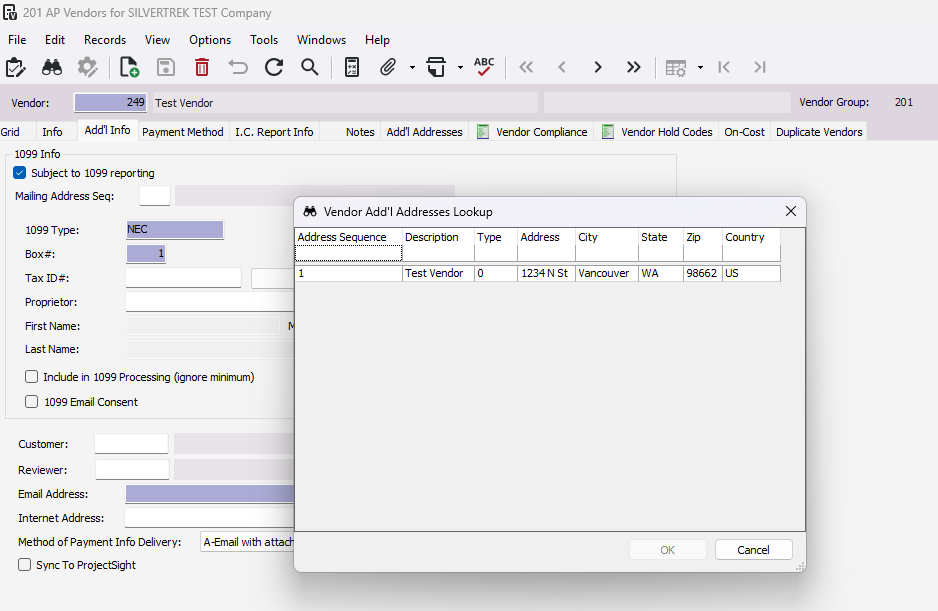Screen dimensions: 938x611
Task: Click the new record icon
Action: [x=129, y=67]
